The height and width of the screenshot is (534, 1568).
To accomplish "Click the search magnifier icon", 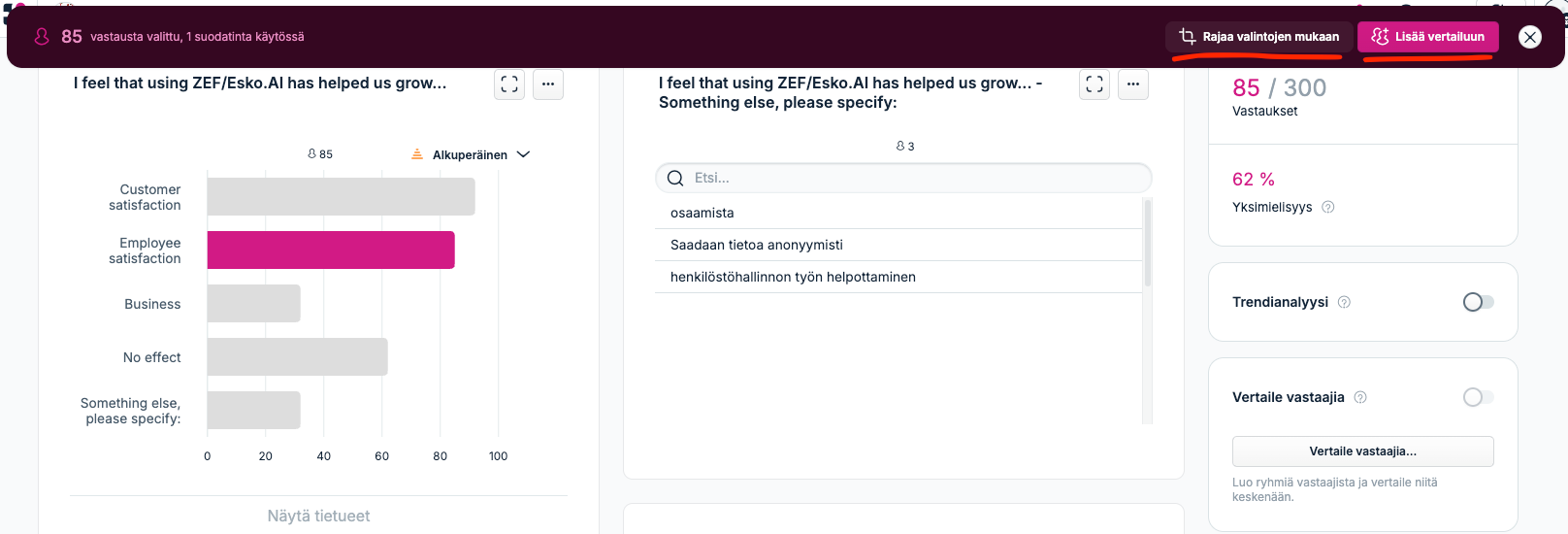I will tap(675, 179).
